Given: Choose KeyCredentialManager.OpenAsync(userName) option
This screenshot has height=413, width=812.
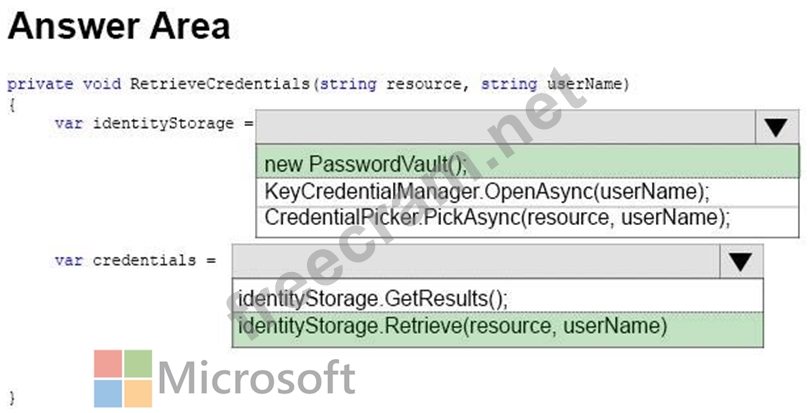Looking at the screenshot, I should (x=527, y=192).
